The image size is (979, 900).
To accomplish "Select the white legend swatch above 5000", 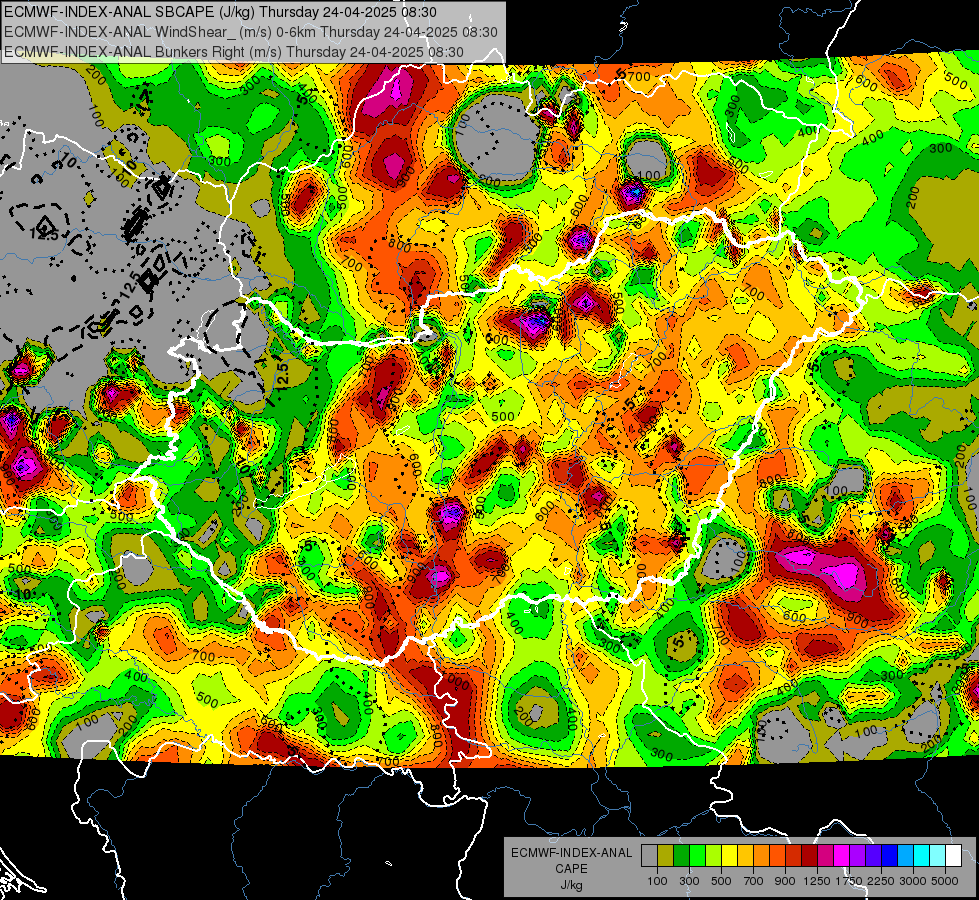I will [x=953, y=856].
